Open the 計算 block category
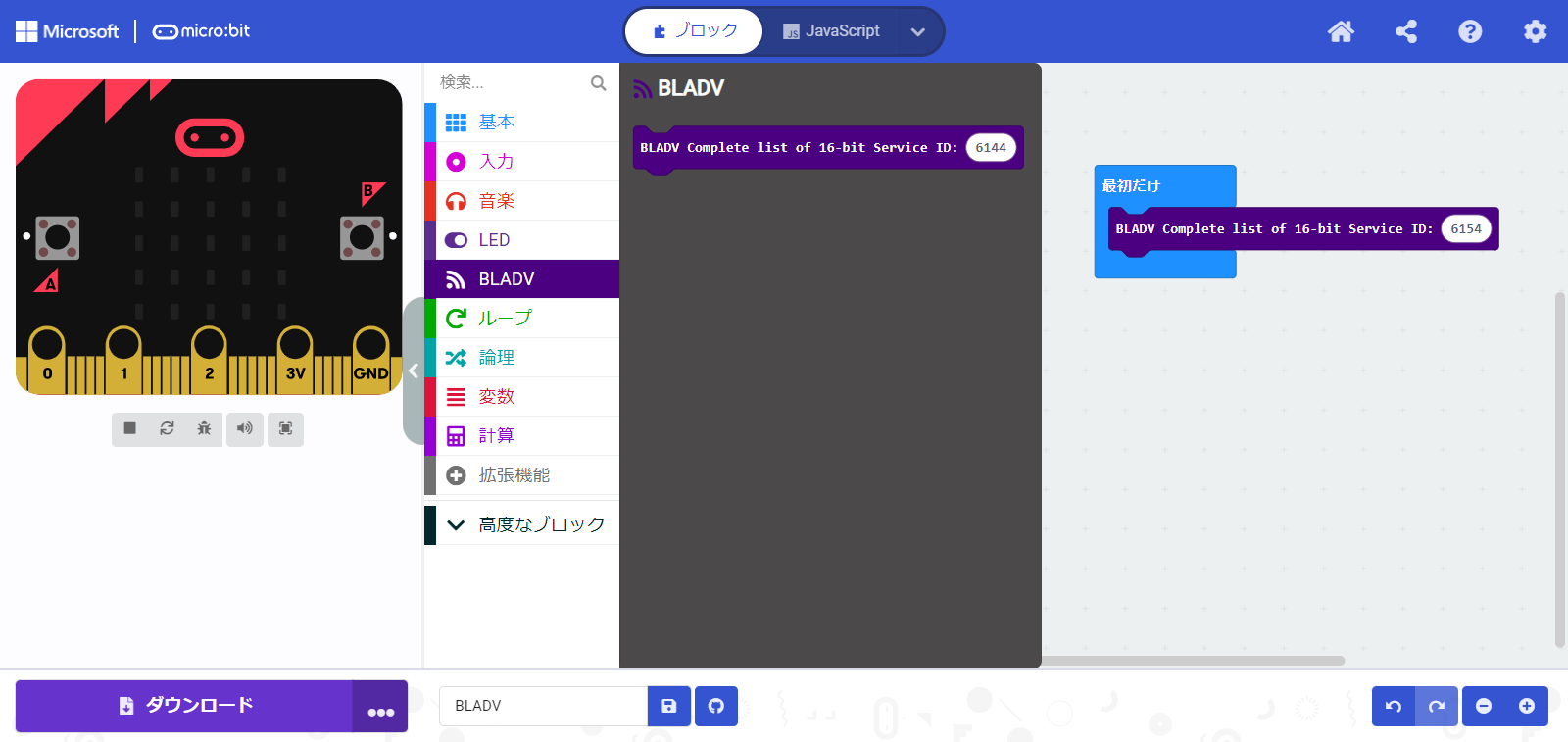 (521, 436)
